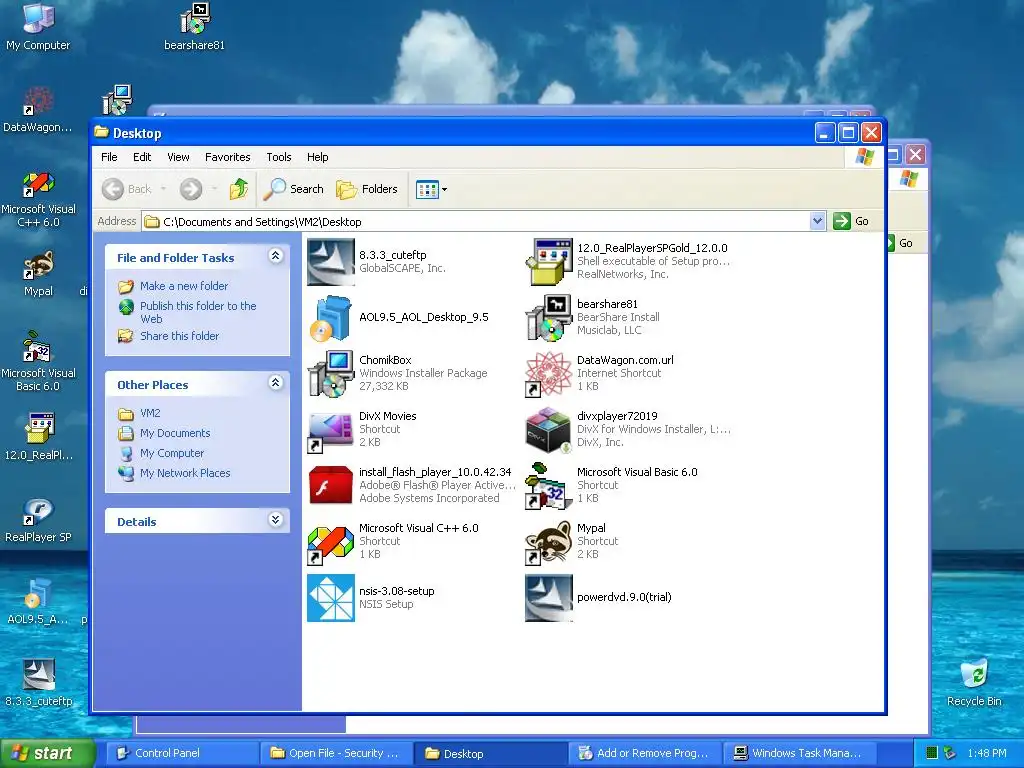The image size is (1024, 768).
Task: Select DataWagon.com.url internet shortcut in folder window
Action: (x=549, y=374)
